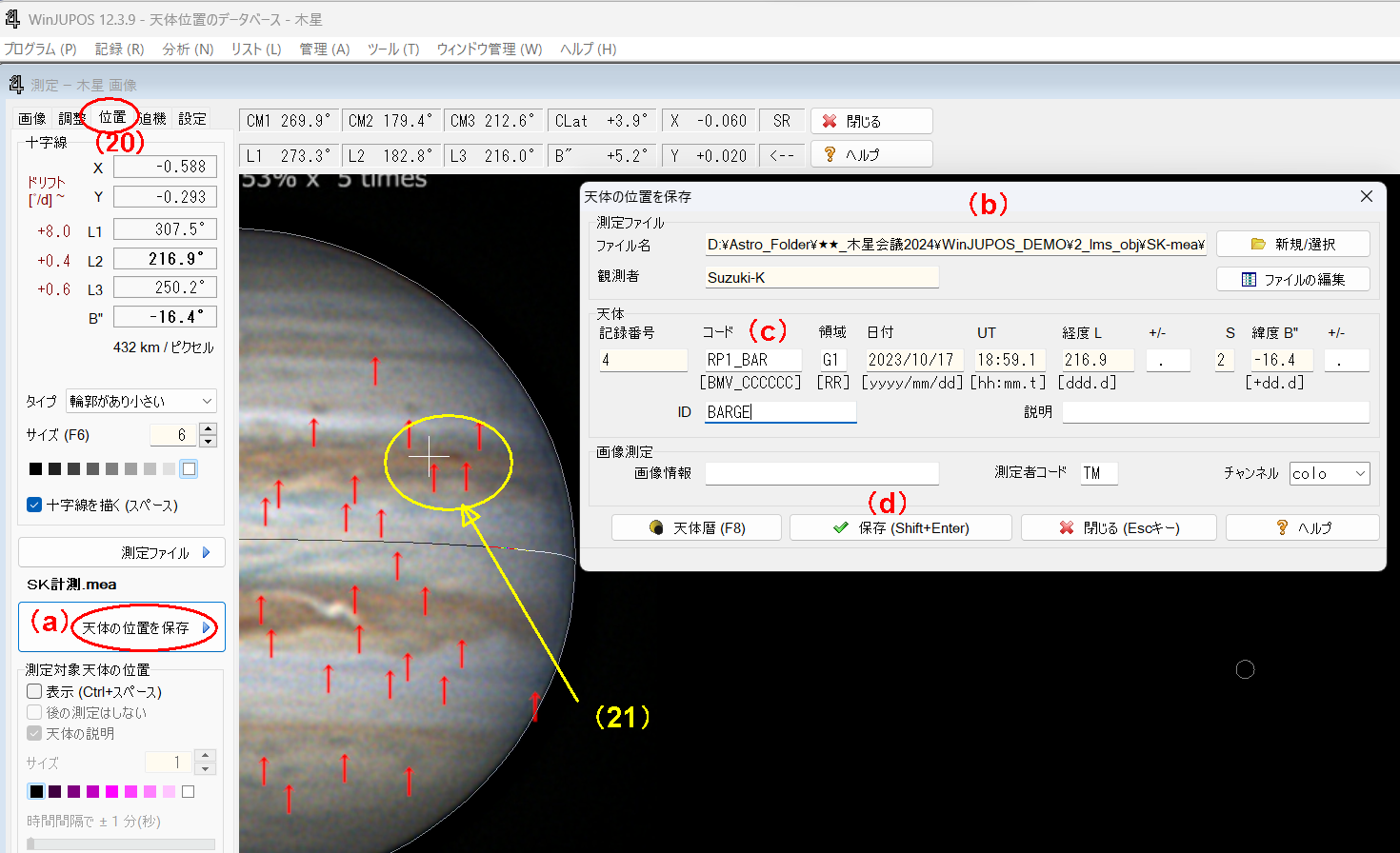
Task: Click the SR button
Action: click(782, 121)
